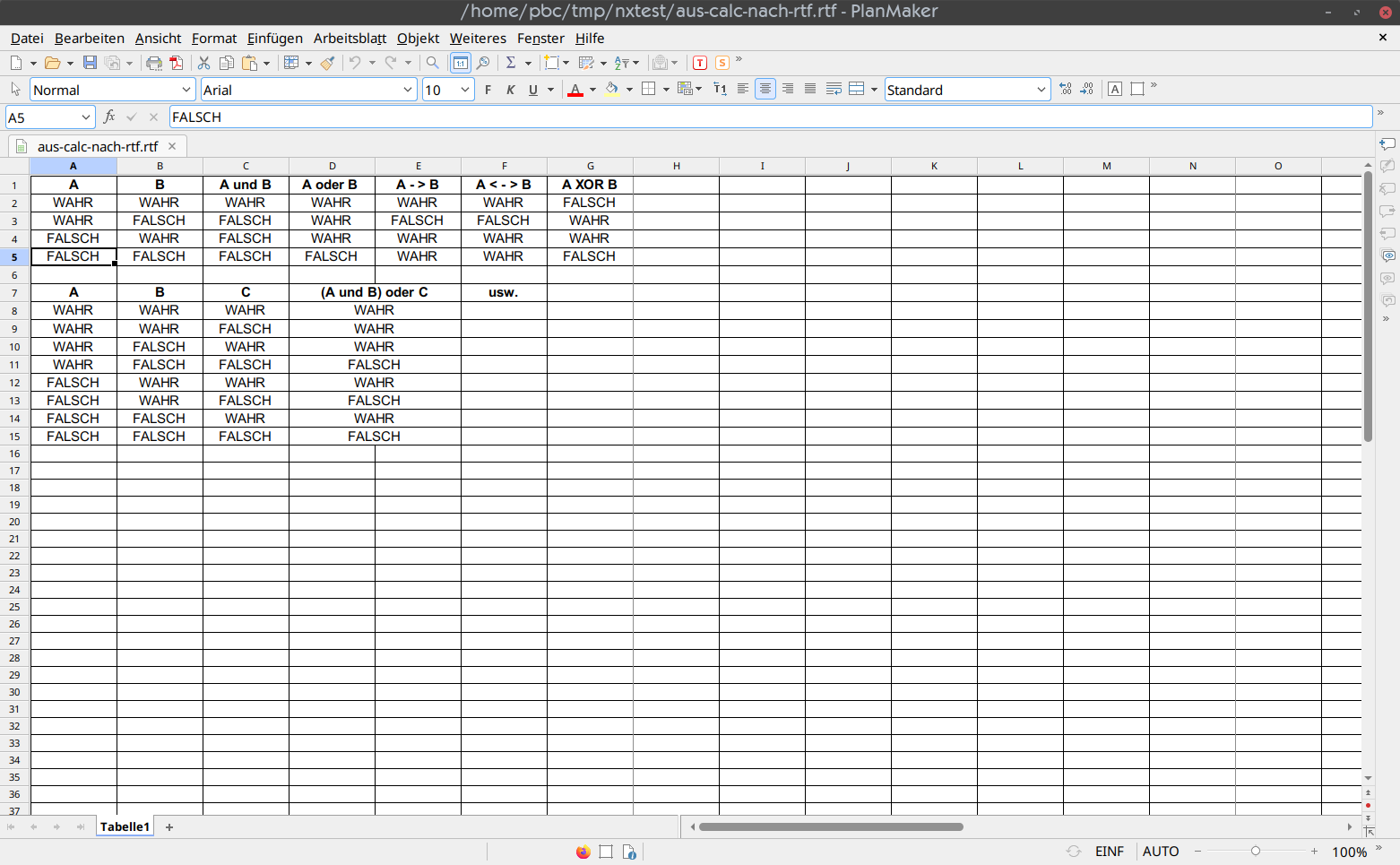The image size is (1400, 865).
Task: Open the Einfügen menu
Action: 275,38
